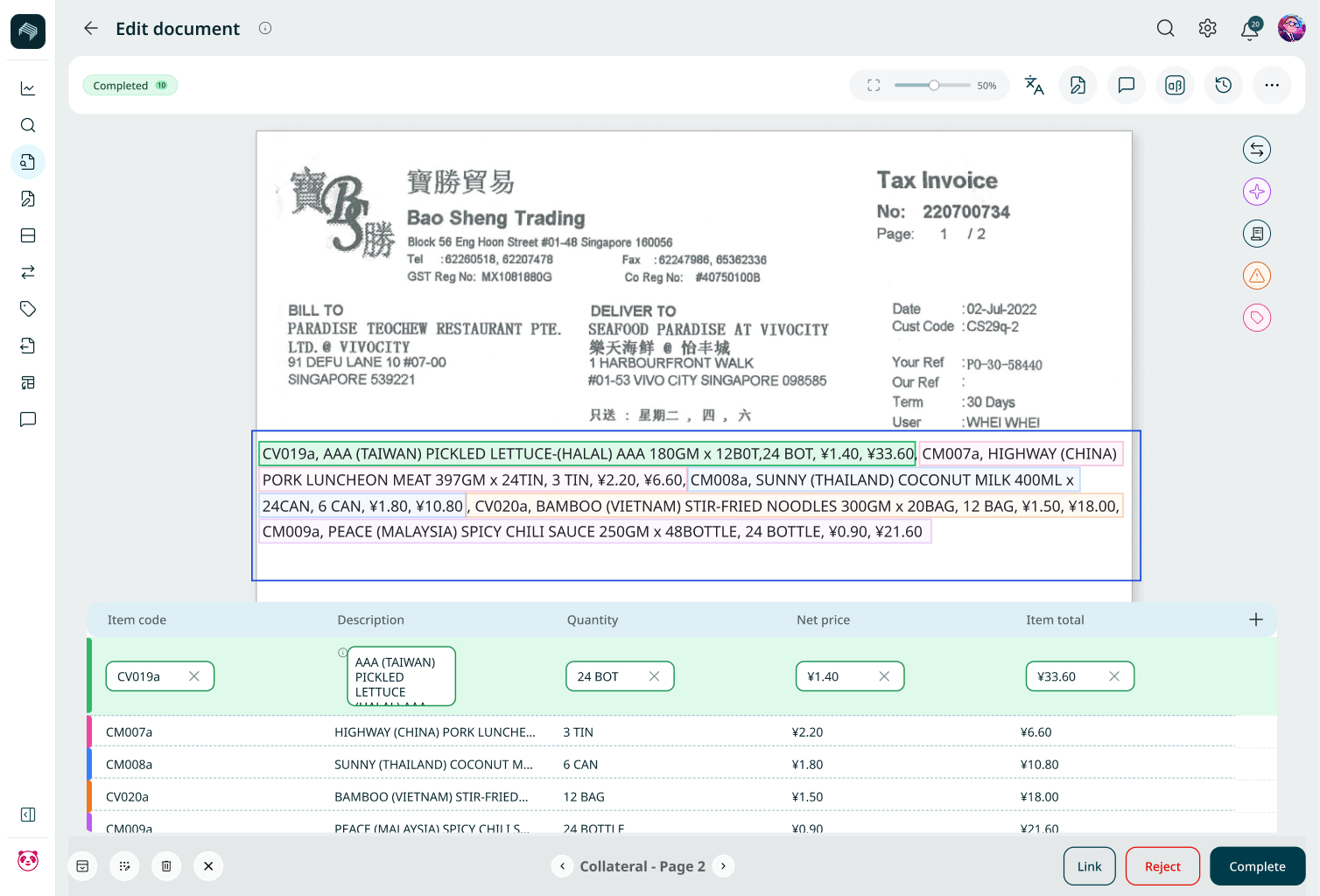Click the Completed status badge

click(130, 86)
